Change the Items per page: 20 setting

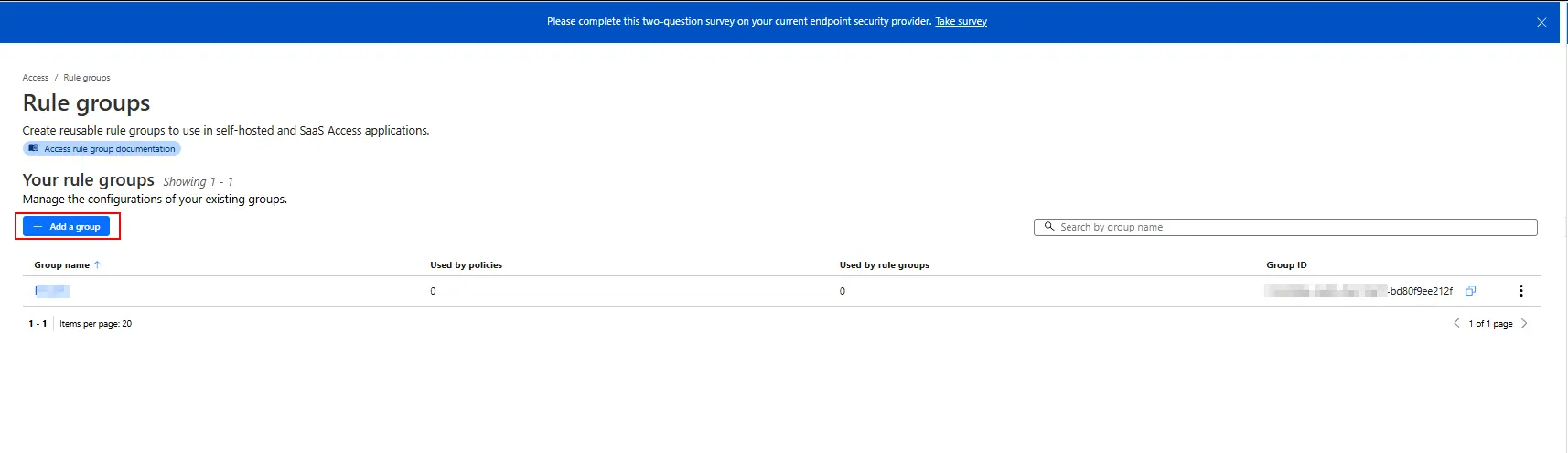point(95,323)
